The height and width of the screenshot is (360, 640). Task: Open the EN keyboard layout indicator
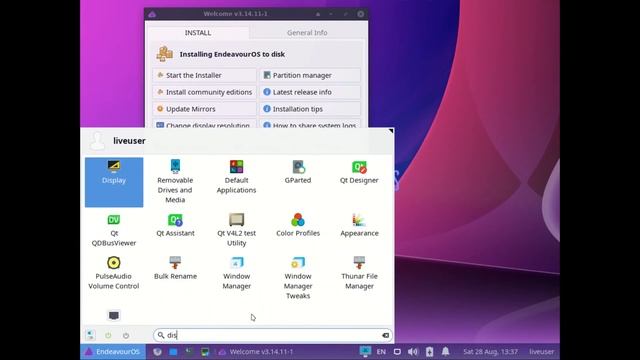(381, 351)
